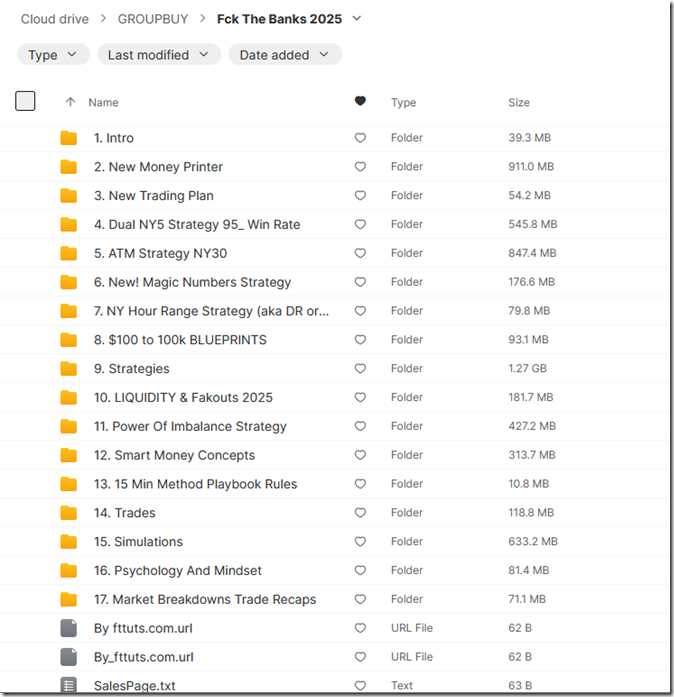Open Fck The Banks 2025 breadcrumb chevron

[x=357, y=19]
